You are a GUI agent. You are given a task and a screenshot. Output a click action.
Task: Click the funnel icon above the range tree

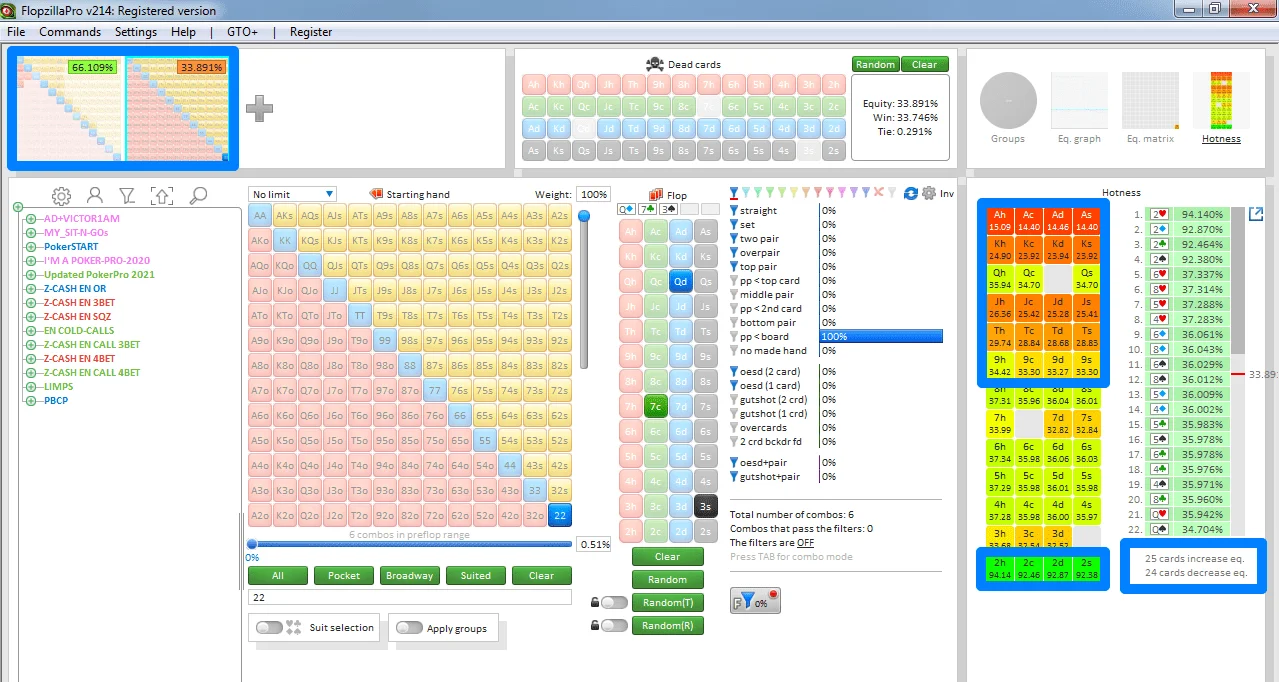click(127, 196)
